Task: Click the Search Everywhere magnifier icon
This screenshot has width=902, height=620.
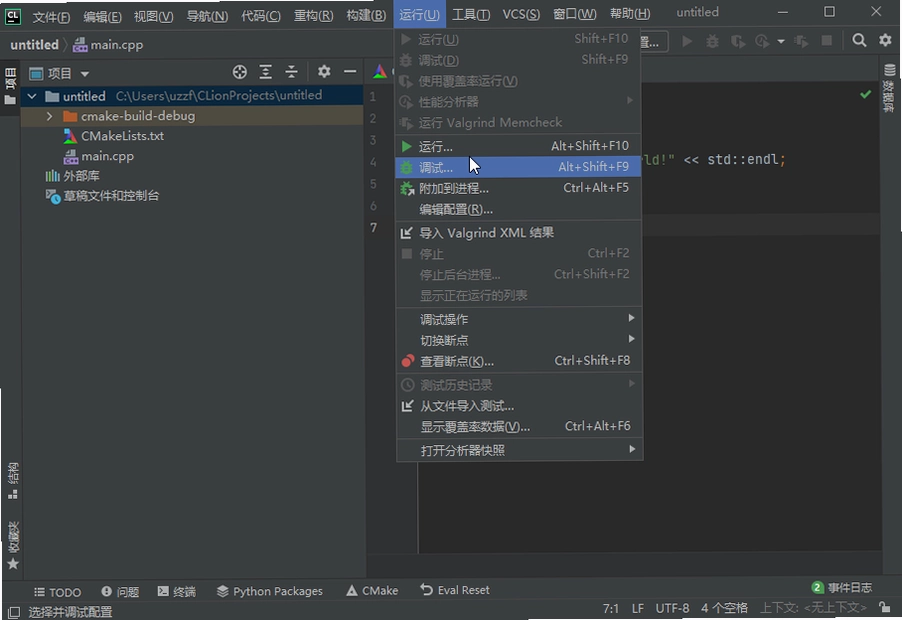Action: click(859, 40)
